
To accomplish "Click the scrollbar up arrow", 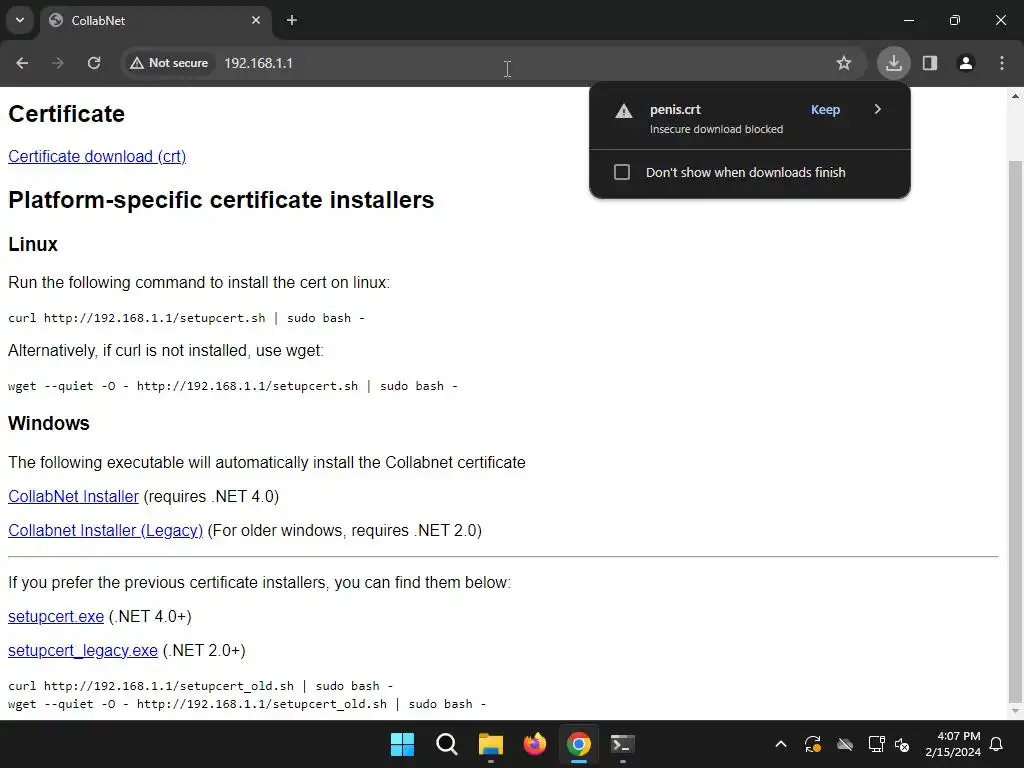I will tap(1015, 96).
